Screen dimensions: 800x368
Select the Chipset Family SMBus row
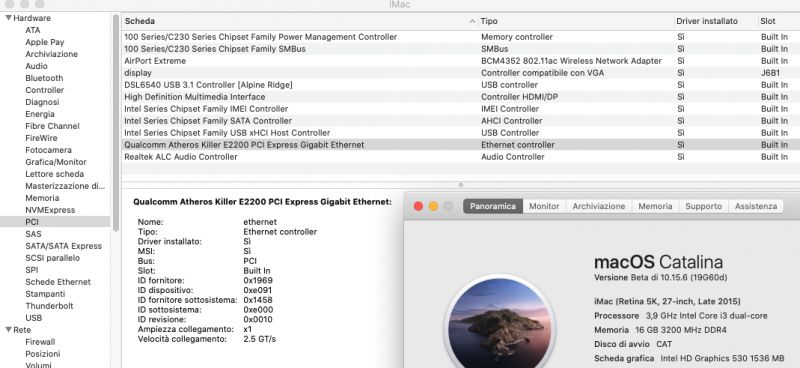point(461,49)
